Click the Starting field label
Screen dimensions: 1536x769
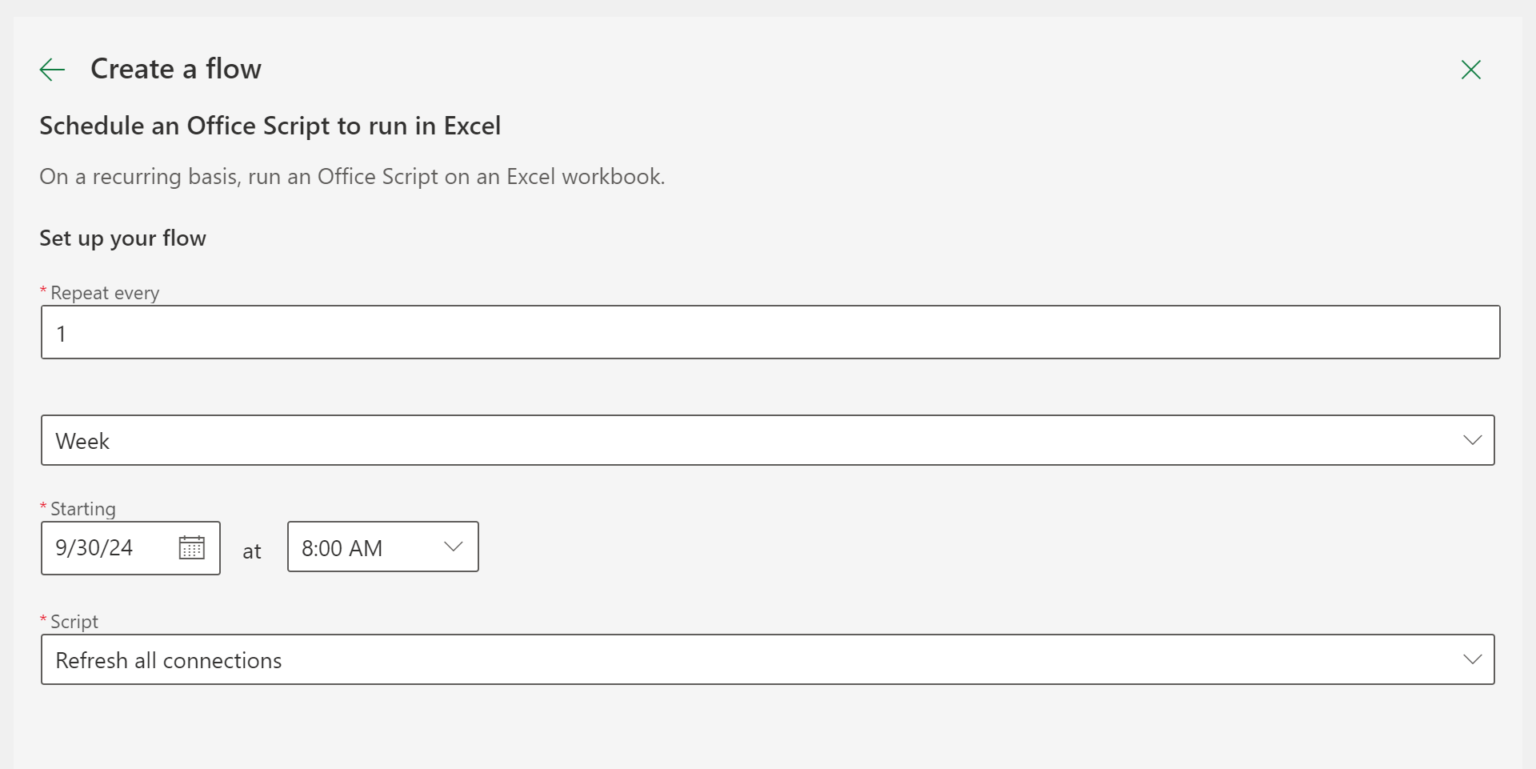(83, 509)
